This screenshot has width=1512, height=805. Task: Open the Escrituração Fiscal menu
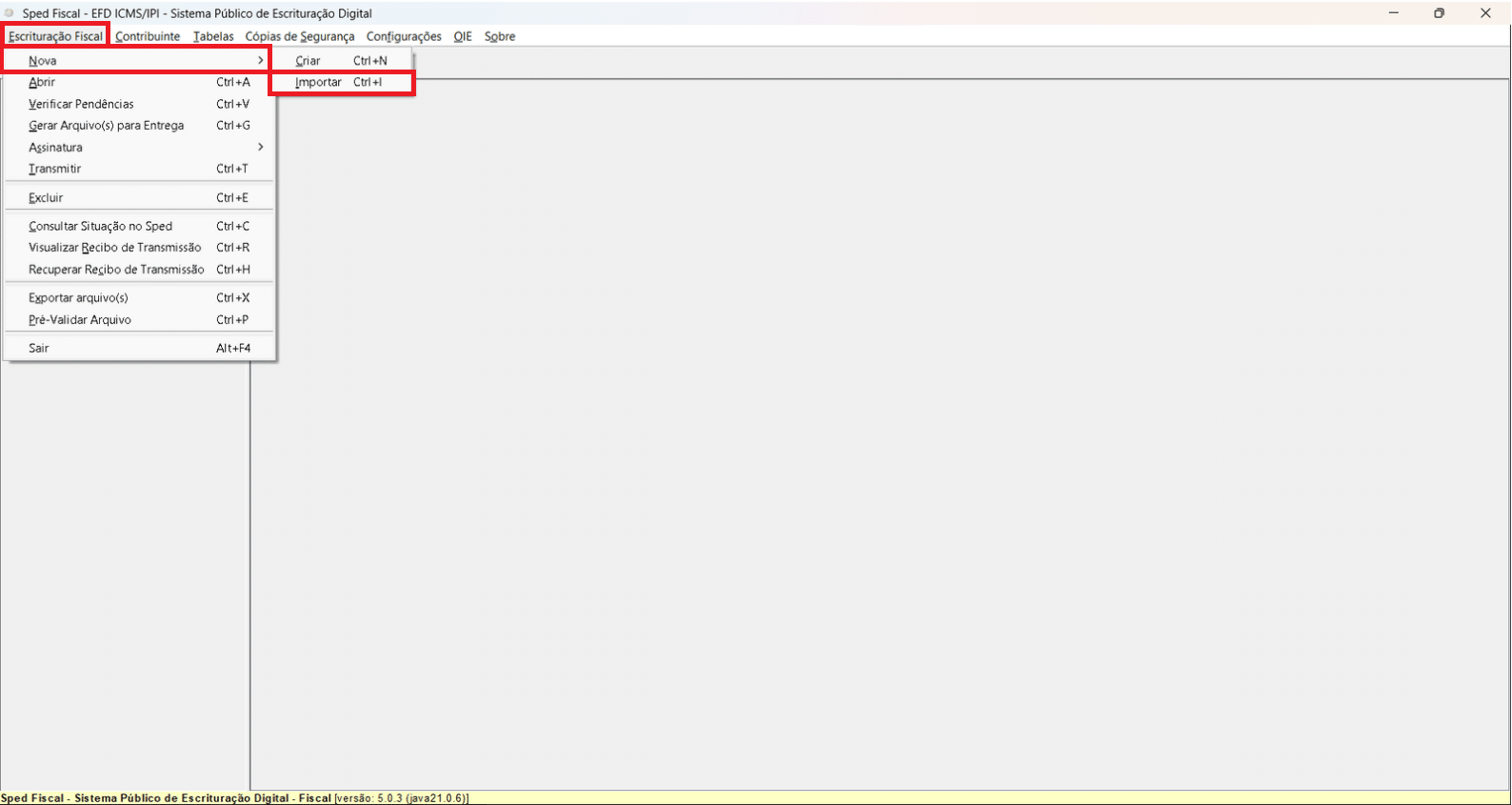55,36
